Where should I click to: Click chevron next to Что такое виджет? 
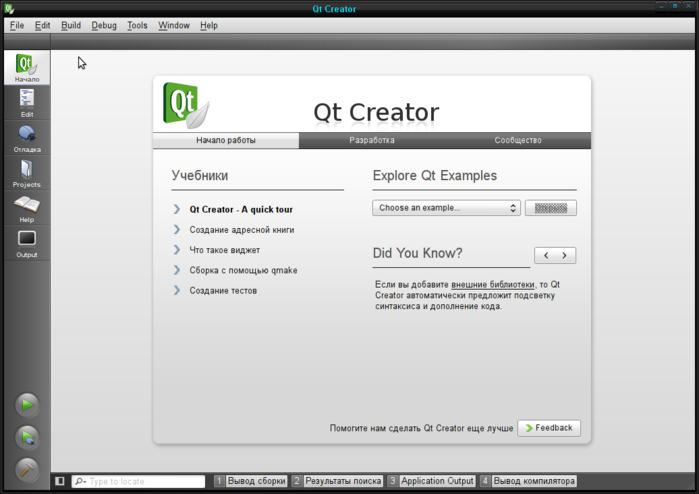click(x=177, y=250)
